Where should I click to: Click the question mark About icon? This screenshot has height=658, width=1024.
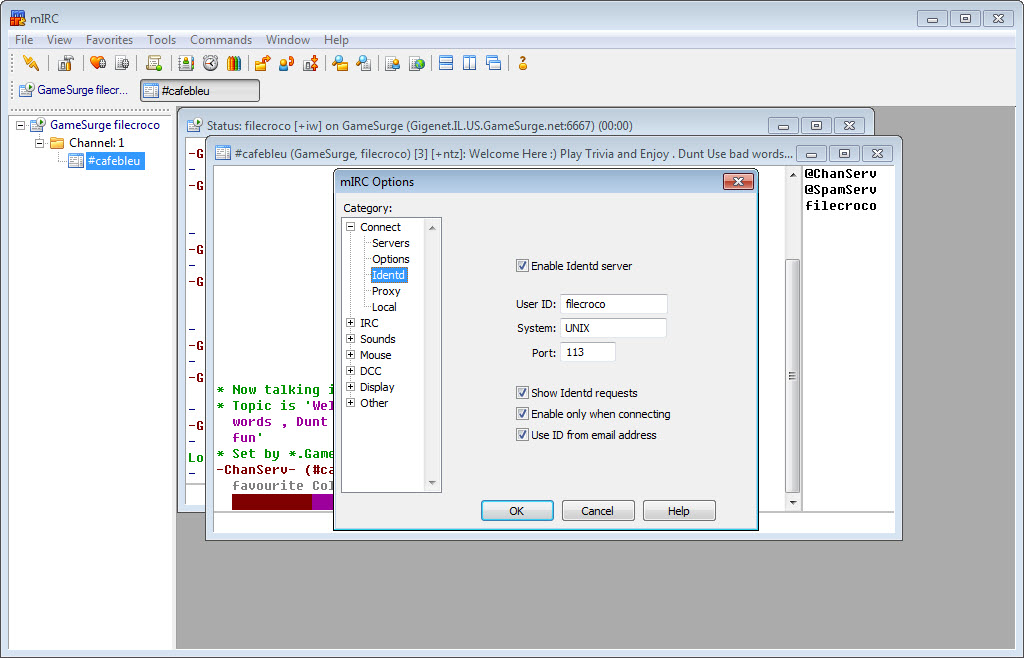tap(522, 63)
